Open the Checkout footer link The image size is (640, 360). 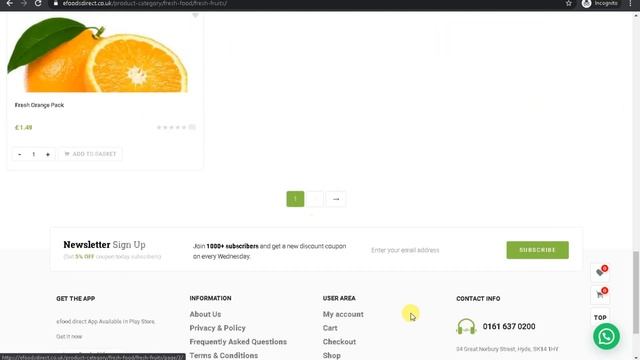click(x=339, y=342)
